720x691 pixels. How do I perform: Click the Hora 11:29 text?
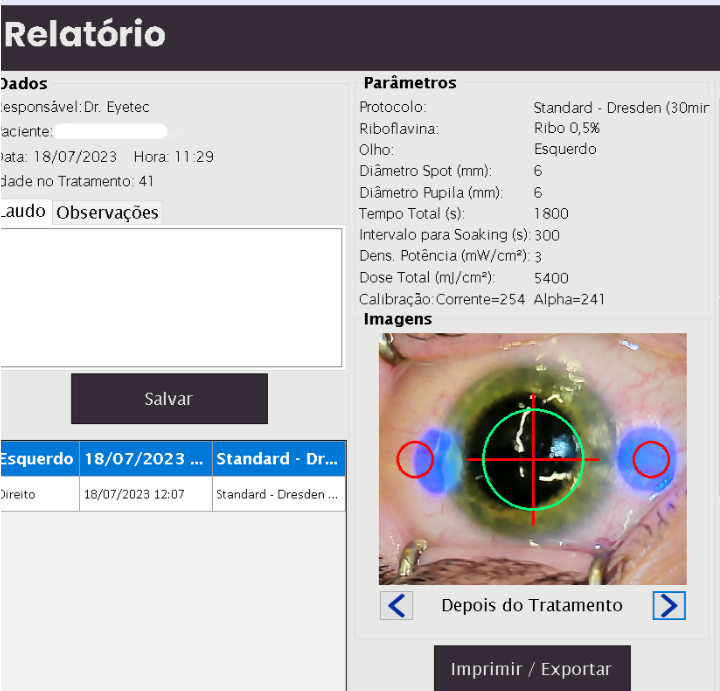click(174, 157)
